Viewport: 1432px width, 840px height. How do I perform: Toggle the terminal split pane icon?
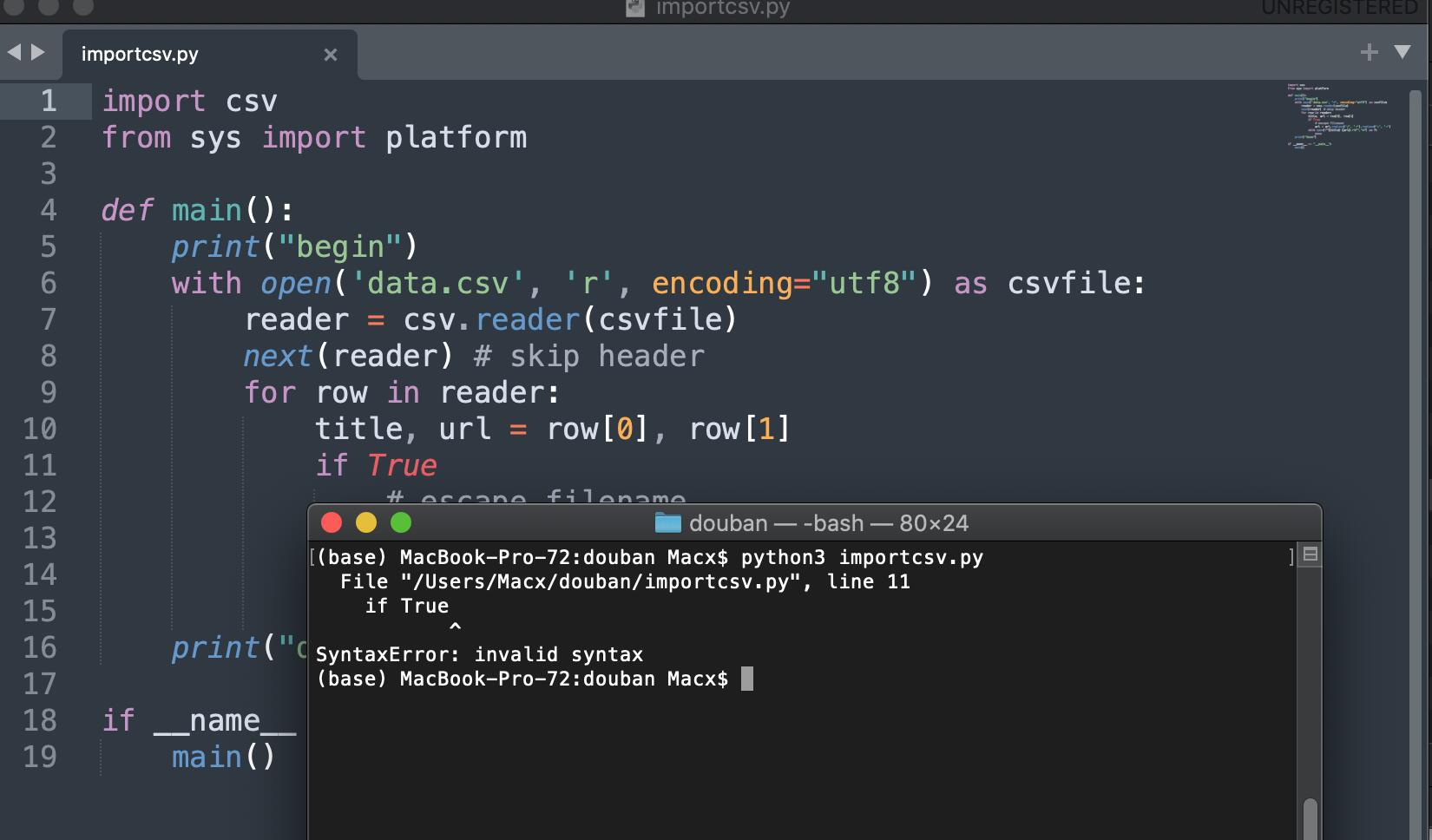click(x=1310, y=554)
